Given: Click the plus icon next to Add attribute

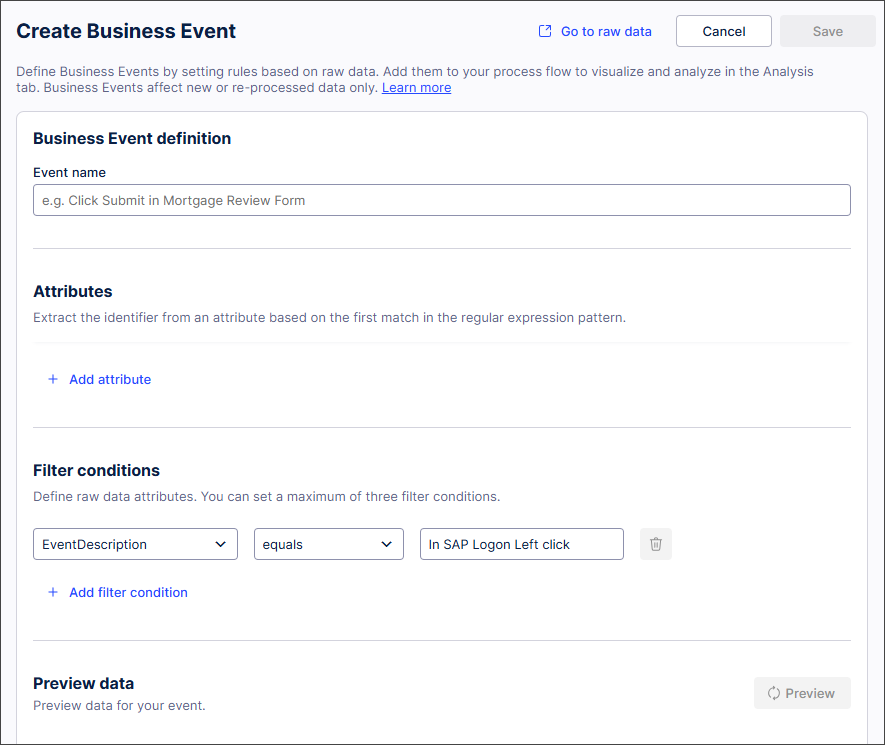Looking at the screenshot, I should 53,379.
